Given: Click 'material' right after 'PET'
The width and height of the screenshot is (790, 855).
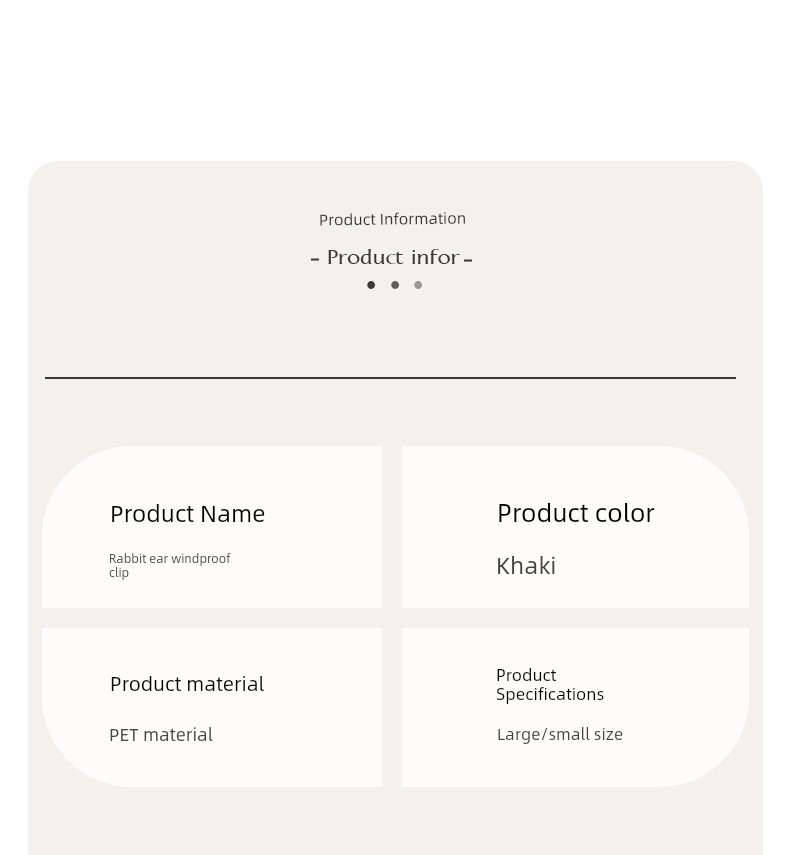Looking at the screenshot, I should [x=178, y=735].
